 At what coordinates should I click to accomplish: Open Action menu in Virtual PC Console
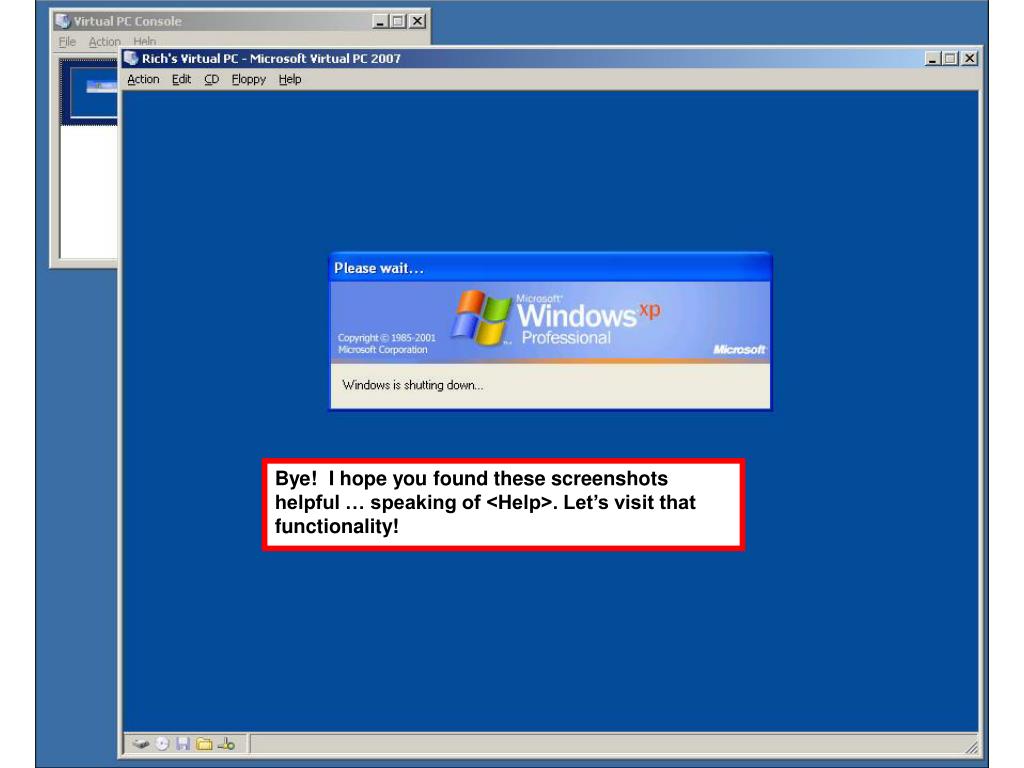(104, 42)
